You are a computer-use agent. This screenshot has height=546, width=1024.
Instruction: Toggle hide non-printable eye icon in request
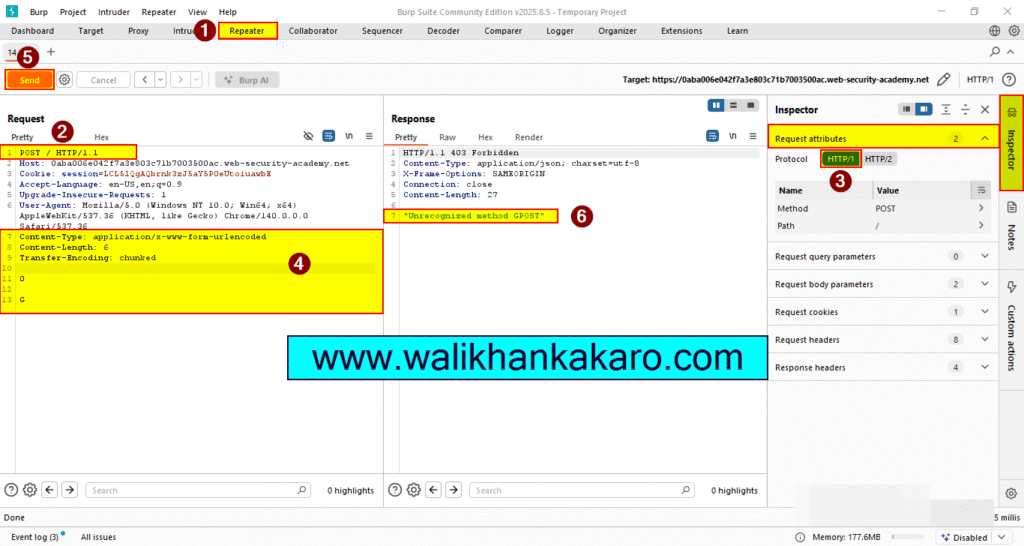[x=308, y=136]
